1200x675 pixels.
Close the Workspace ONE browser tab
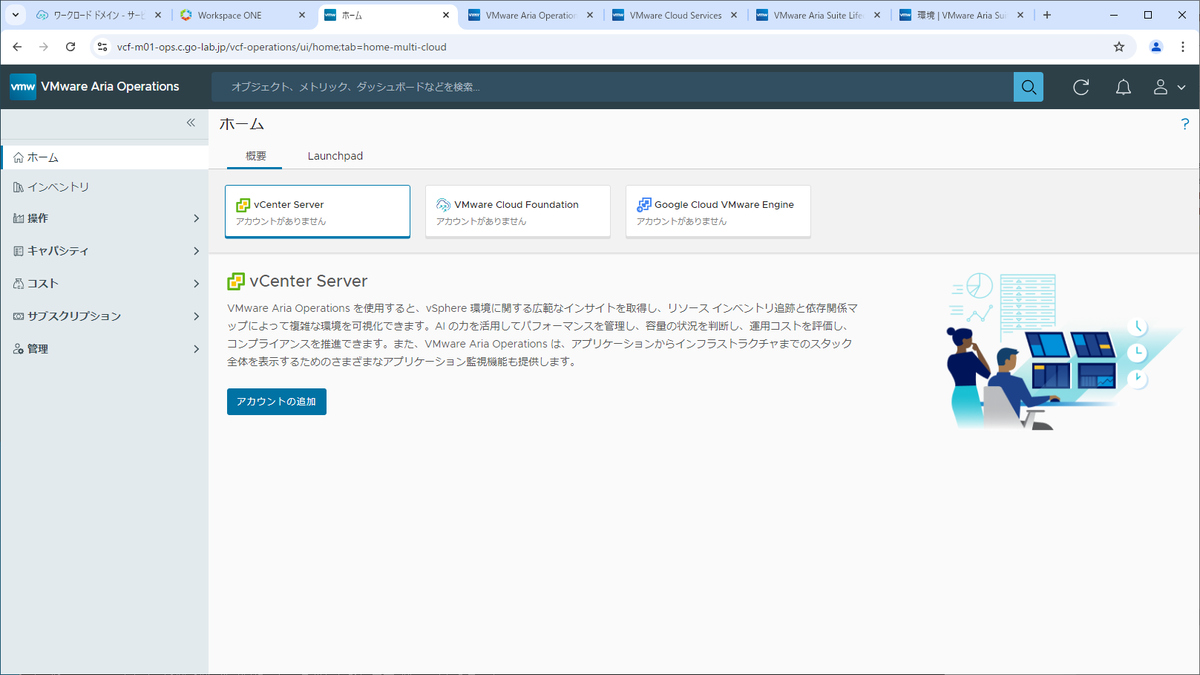pyautogui.click(x=302, y=16)
